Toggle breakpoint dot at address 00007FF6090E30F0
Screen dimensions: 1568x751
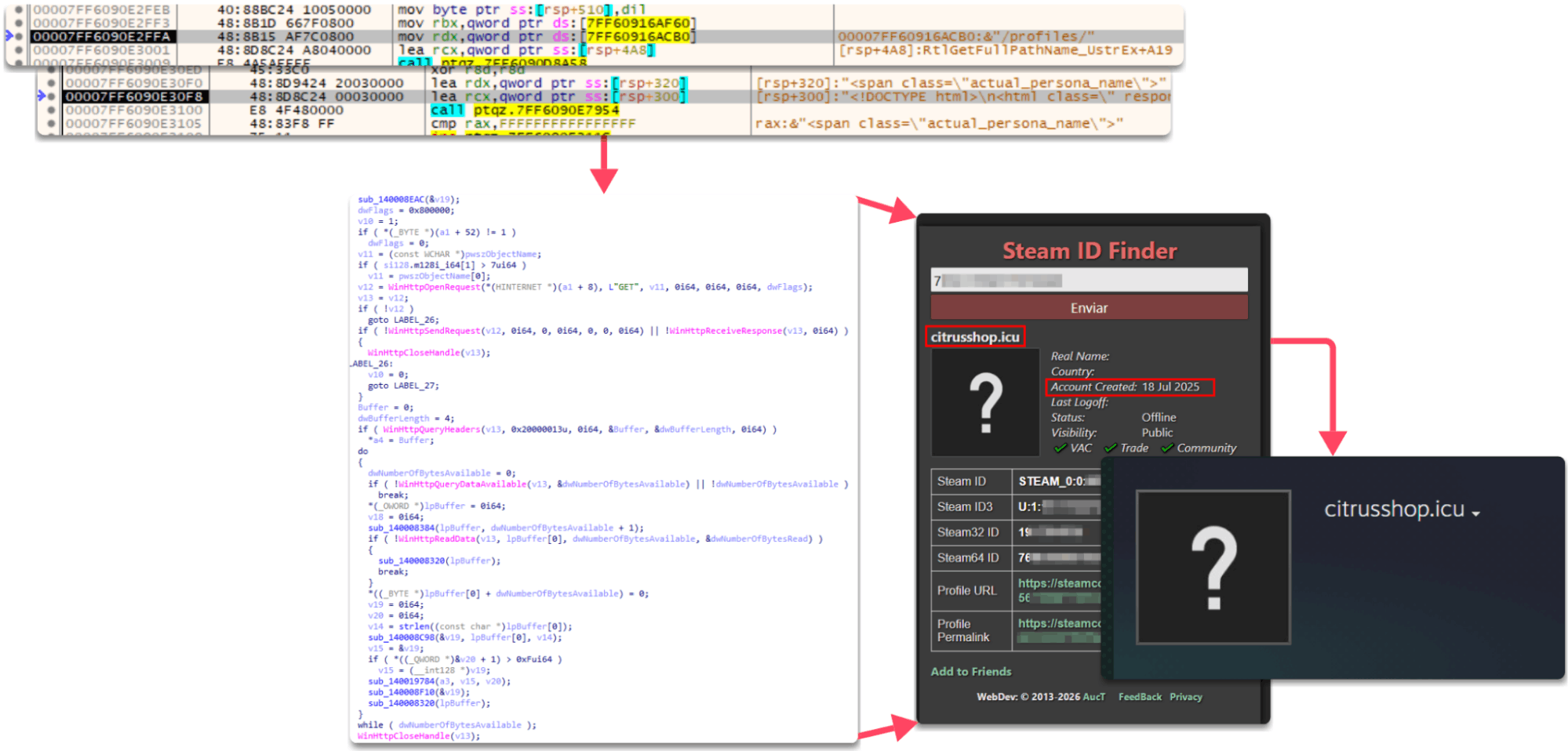click(x=51, y=83)
